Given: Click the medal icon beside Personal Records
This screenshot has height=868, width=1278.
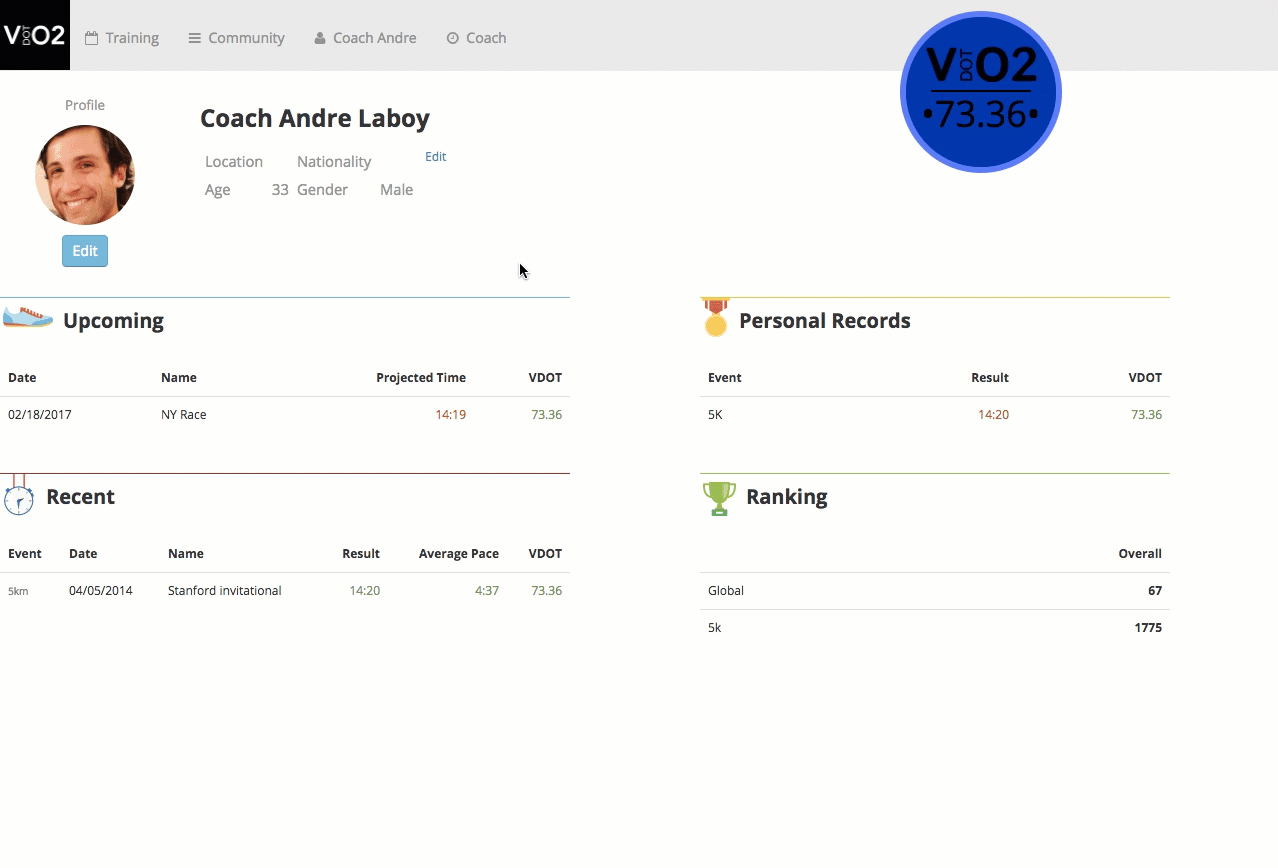Looking at the screenshot, I should 715,317.
